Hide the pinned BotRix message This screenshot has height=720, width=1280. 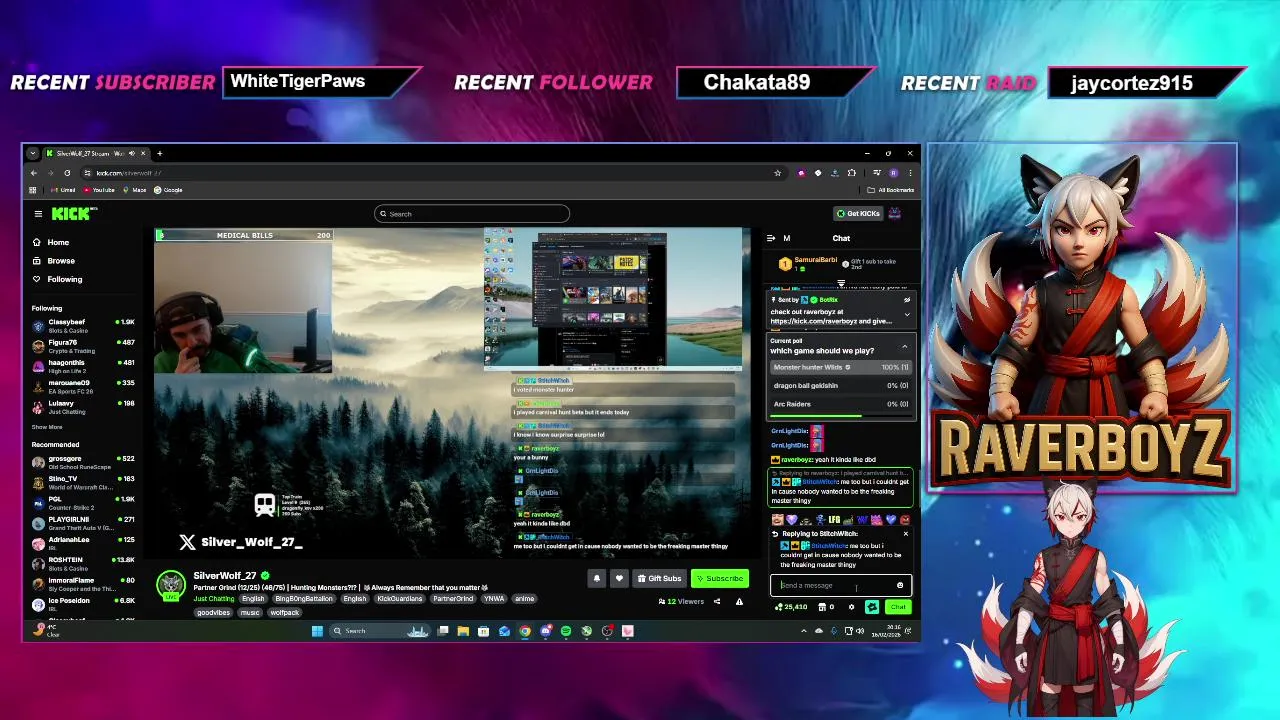[x=907, y=300]
